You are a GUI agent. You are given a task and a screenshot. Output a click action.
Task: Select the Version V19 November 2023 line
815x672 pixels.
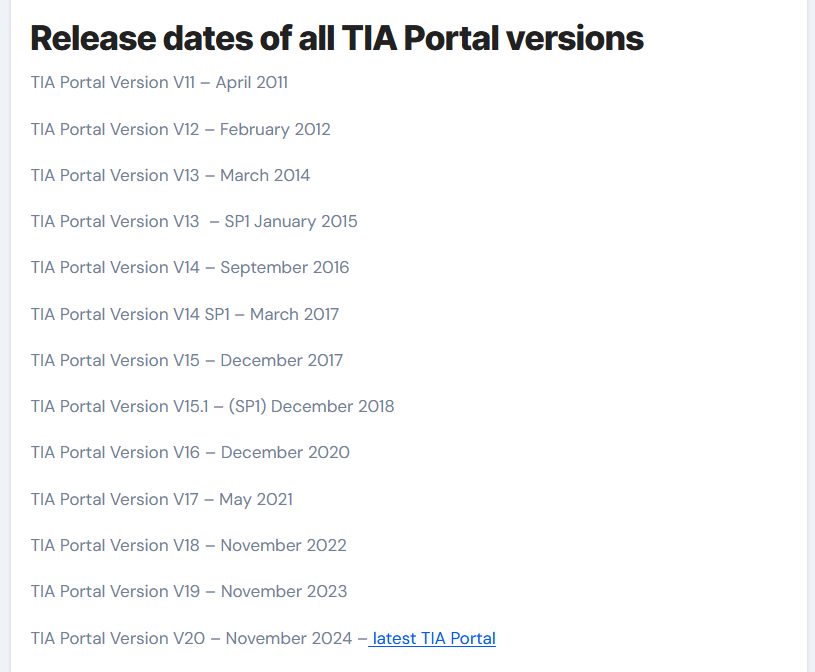click(x=189, y=591)
